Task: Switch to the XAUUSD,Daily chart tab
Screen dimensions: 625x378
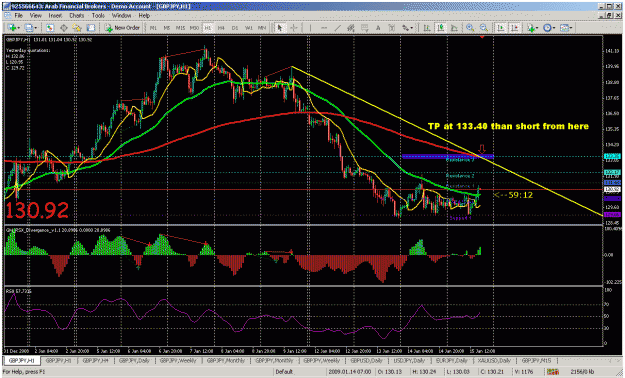Action: [x=494, y=361]
